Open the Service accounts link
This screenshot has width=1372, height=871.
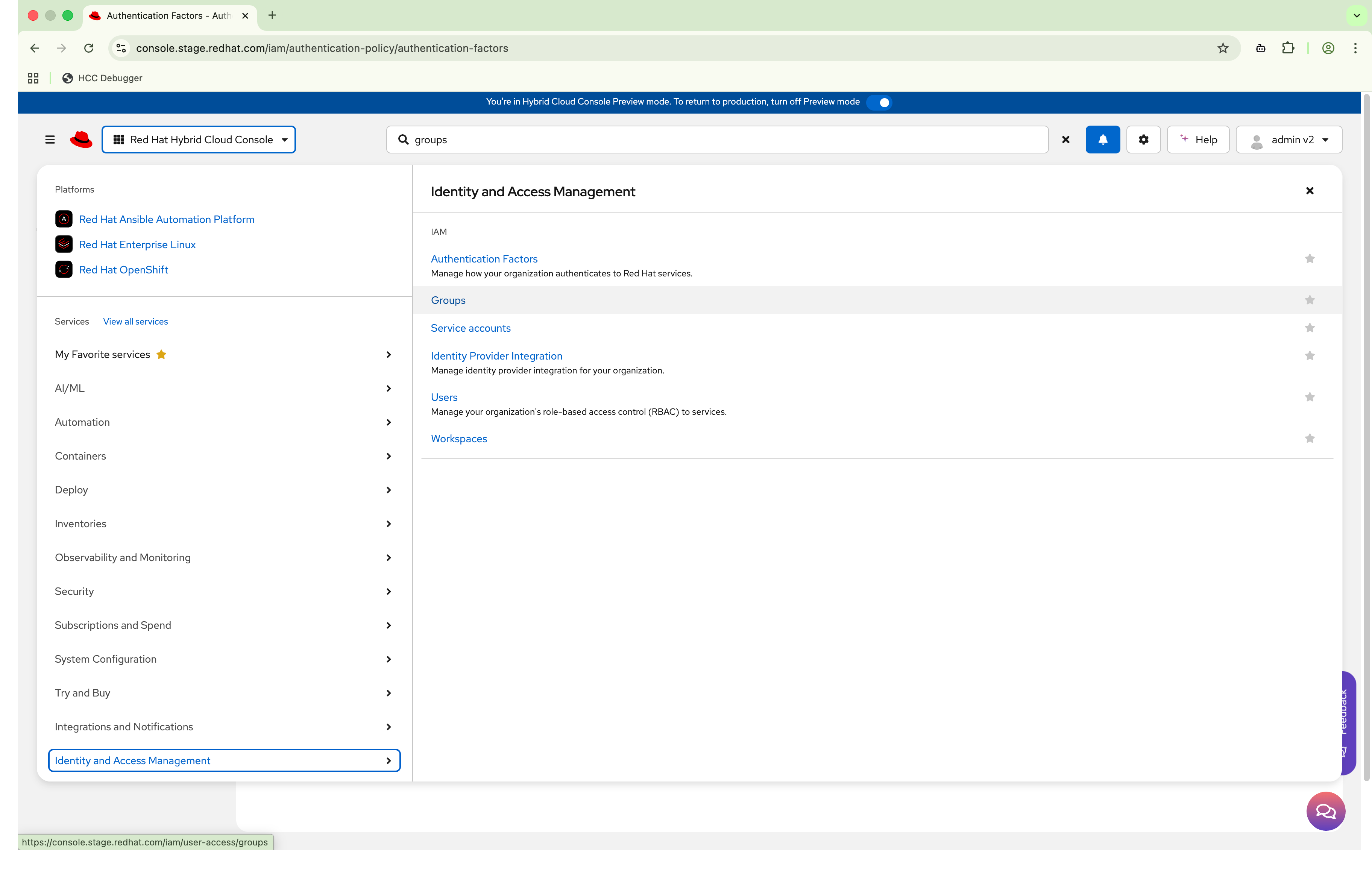tap(470, 328)
